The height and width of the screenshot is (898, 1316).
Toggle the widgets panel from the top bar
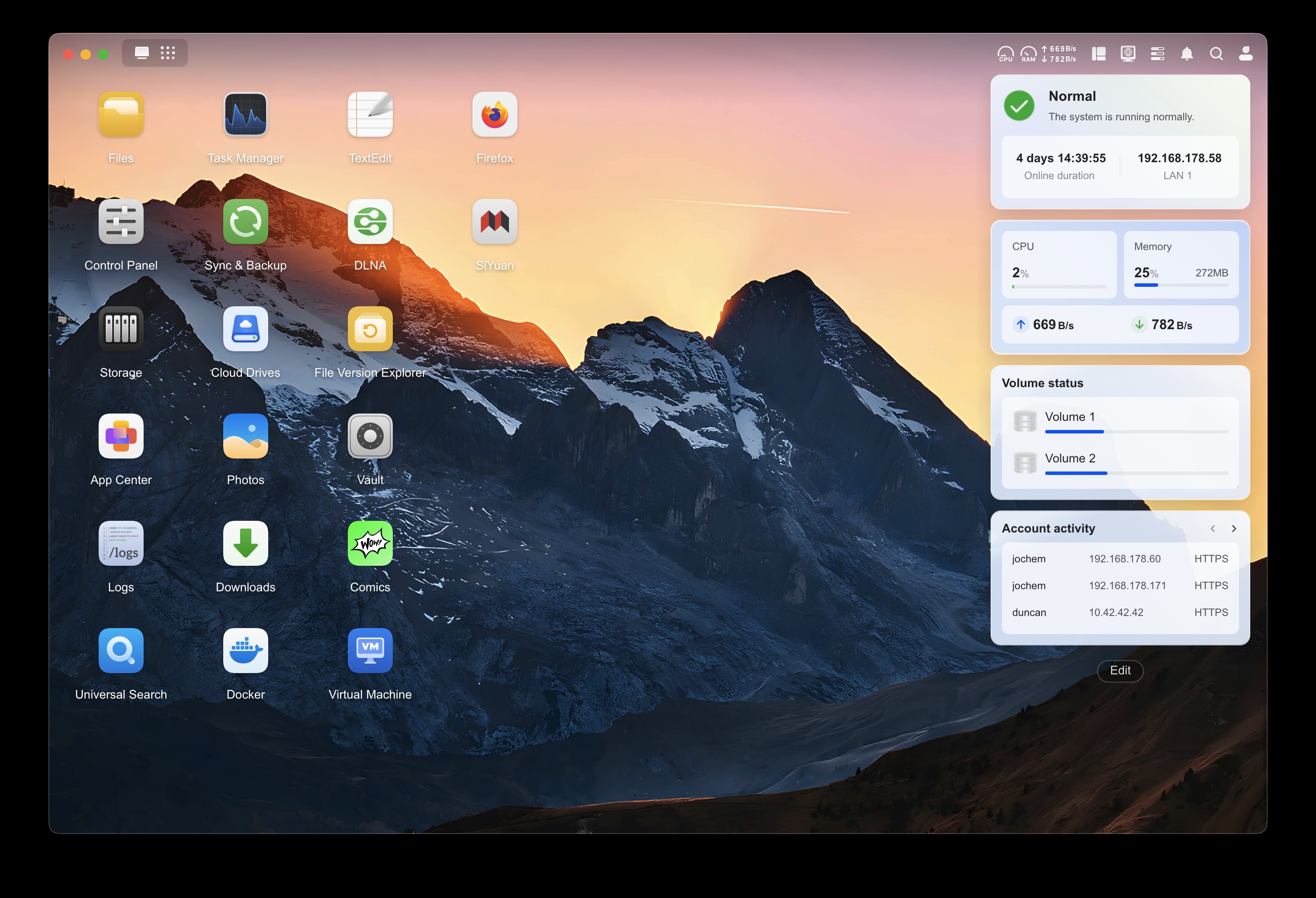(x=1098, y=54)
